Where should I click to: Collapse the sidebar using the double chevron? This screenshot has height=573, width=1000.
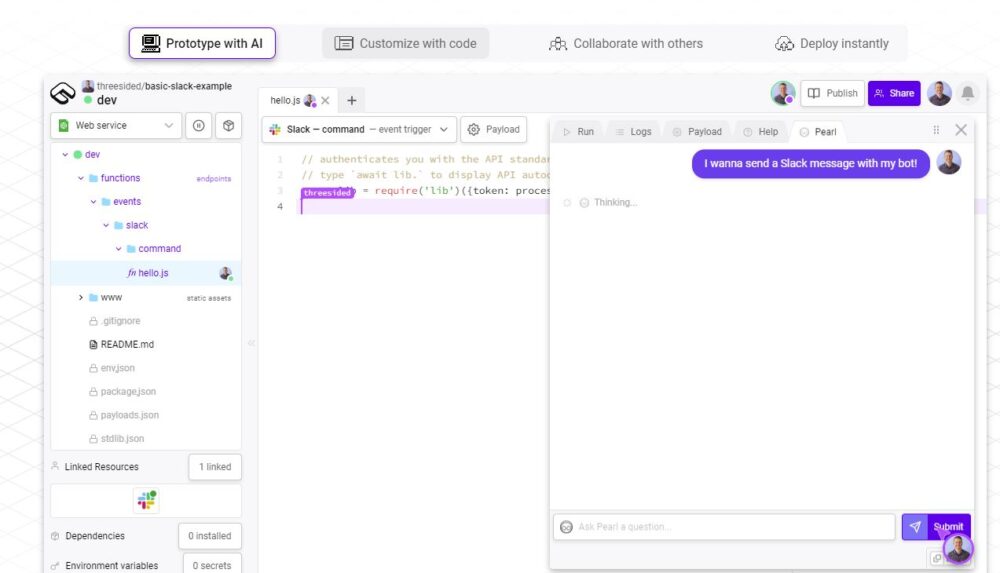pos(251,343)
